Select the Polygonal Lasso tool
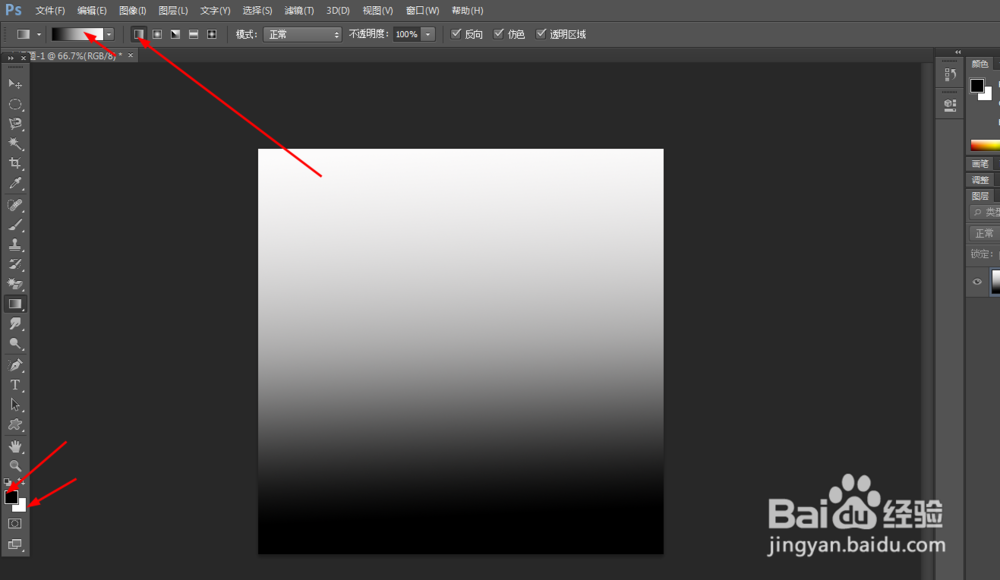1000x580 pixels. (x=15, y=124)
